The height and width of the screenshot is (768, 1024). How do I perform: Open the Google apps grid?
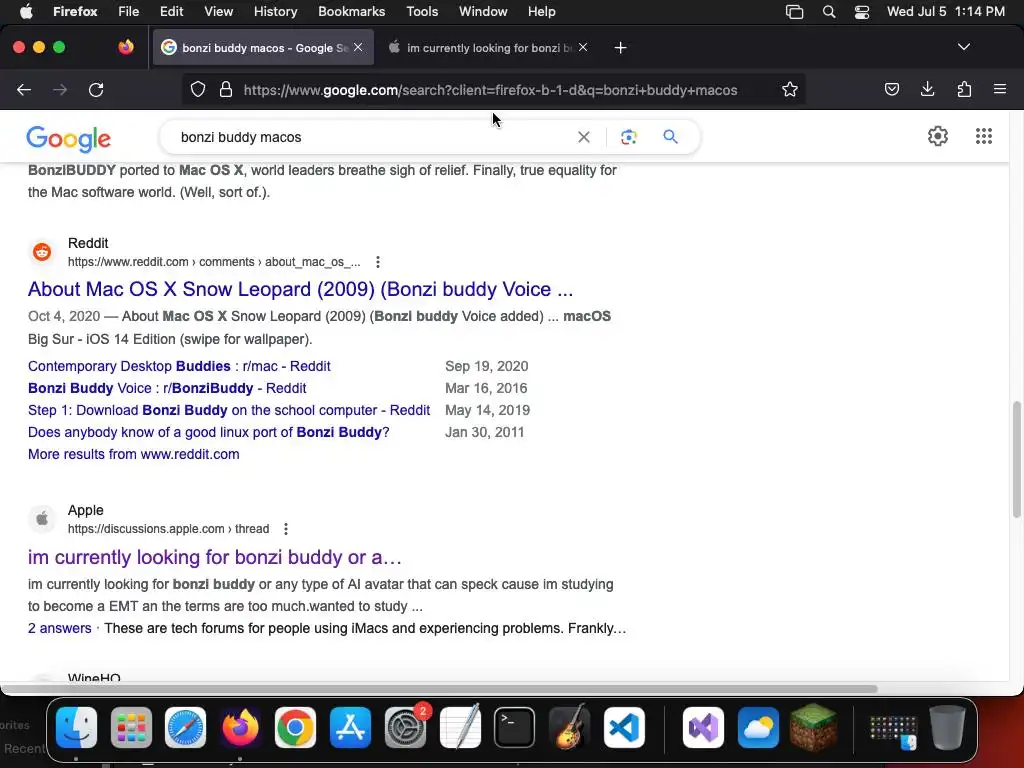[984, 136]
